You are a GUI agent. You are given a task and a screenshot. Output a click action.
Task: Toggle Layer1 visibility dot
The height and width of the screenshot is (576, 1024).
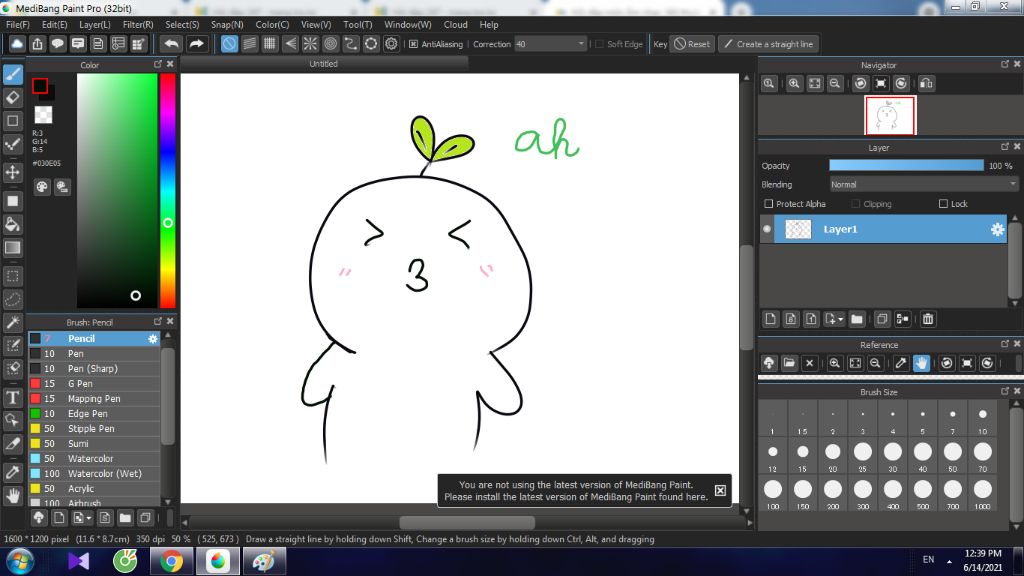(x=767, y=229)
